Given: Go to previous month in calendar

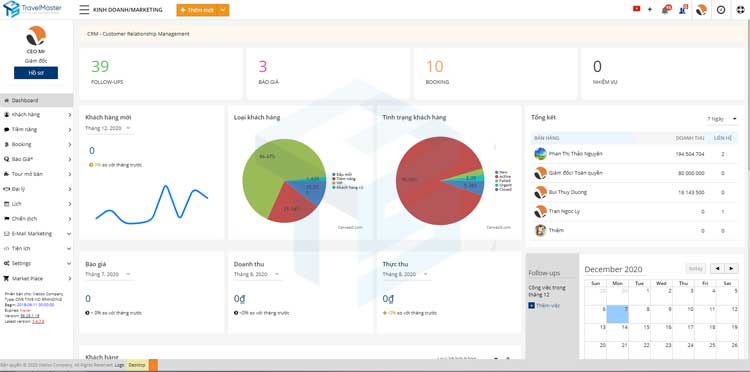Looking at the screenshot, I should 717,268.
